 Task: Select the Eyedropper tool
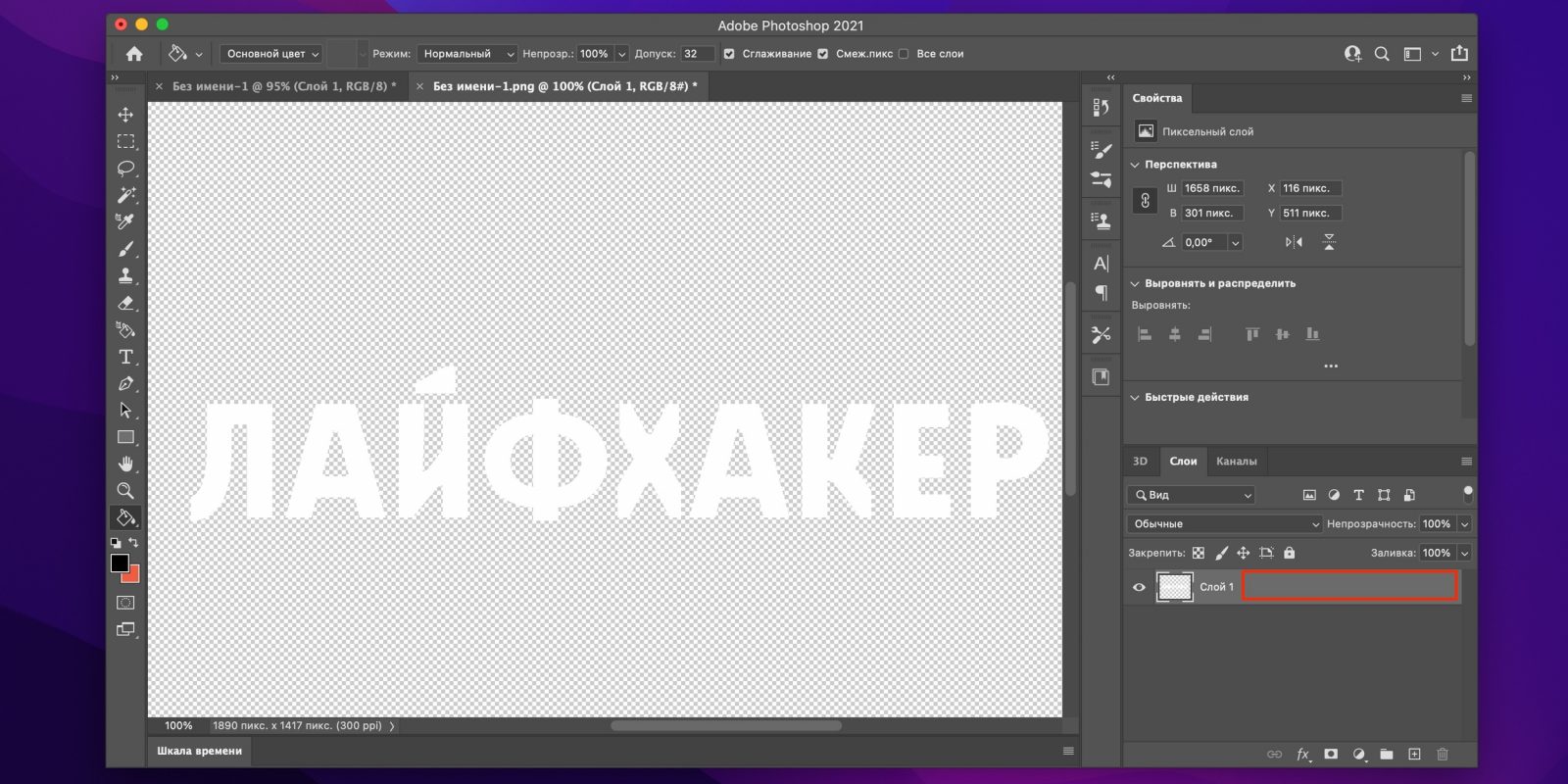point(125,221)
